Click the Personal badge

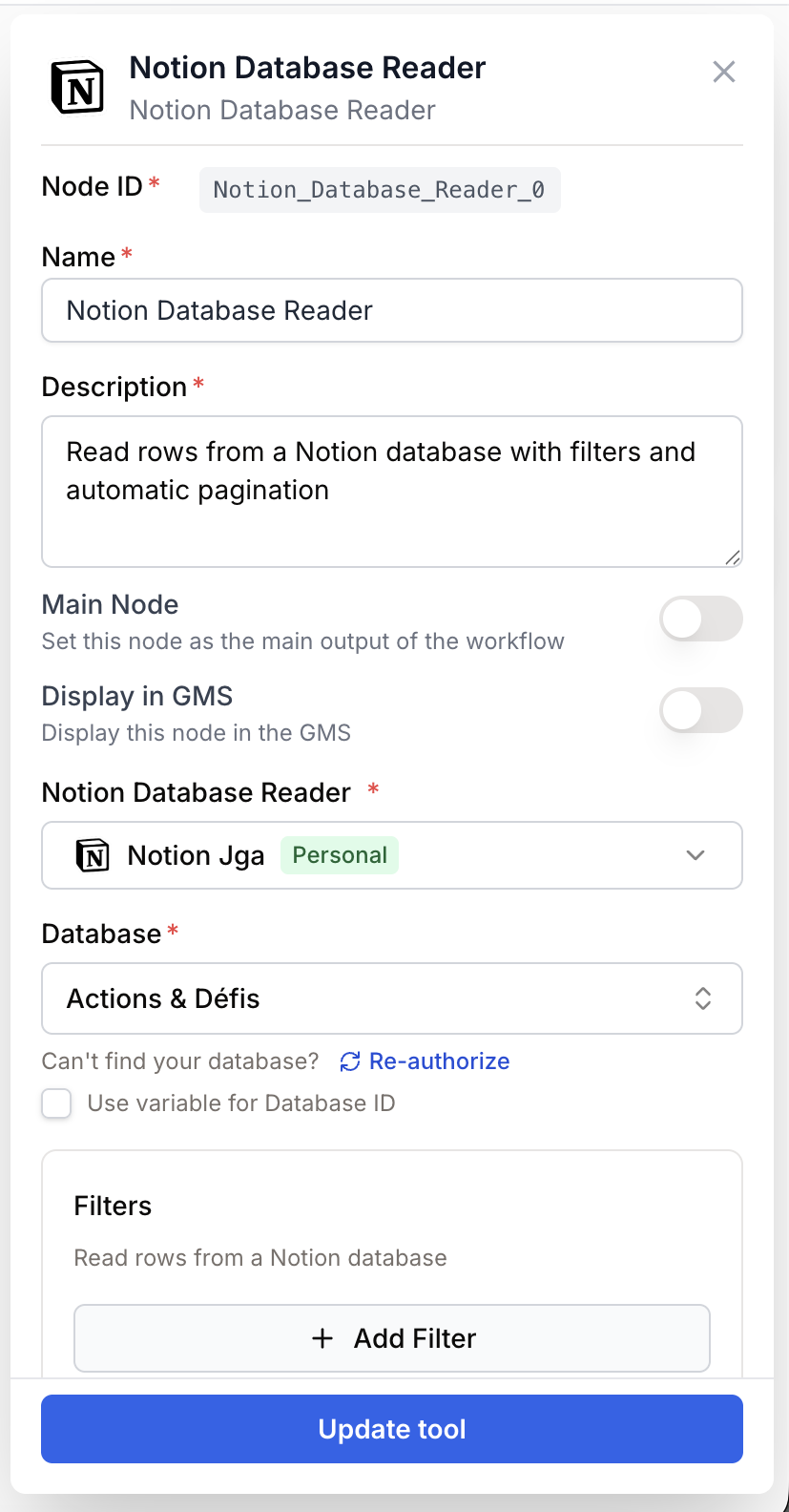(x=340, y=855)
